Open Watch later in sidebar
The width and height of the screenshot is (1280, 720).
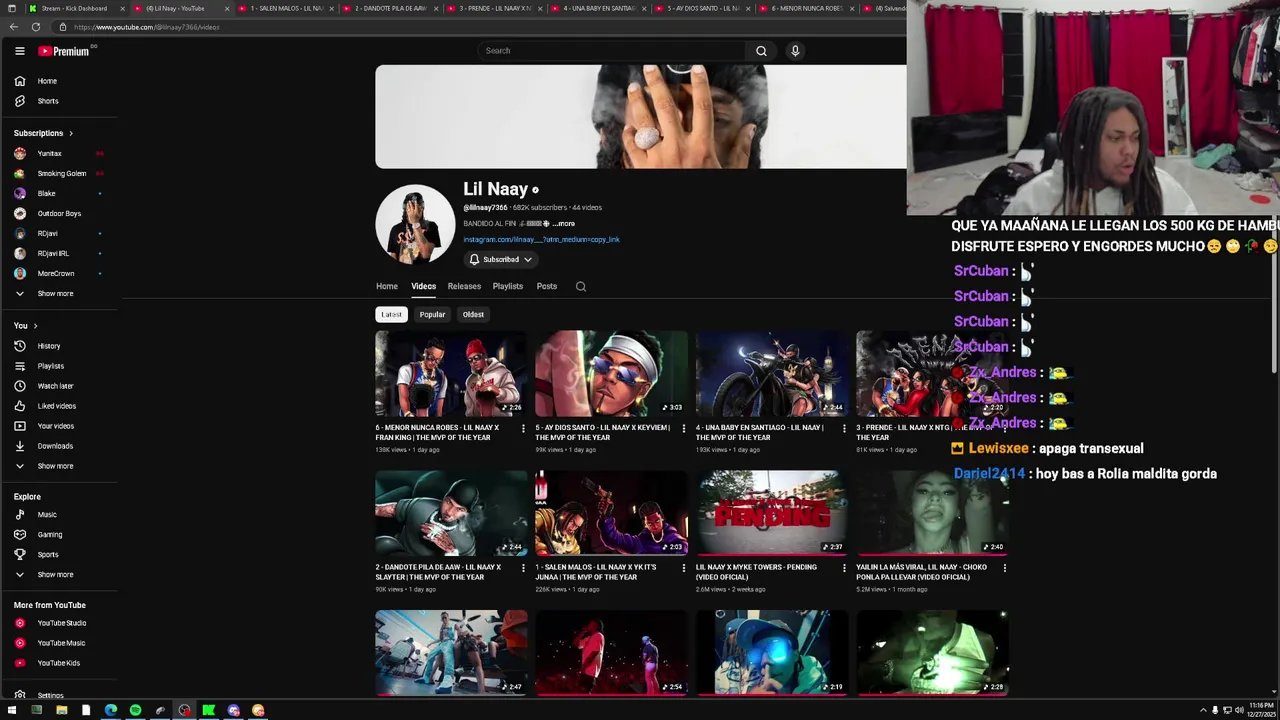tap(60, 386)
